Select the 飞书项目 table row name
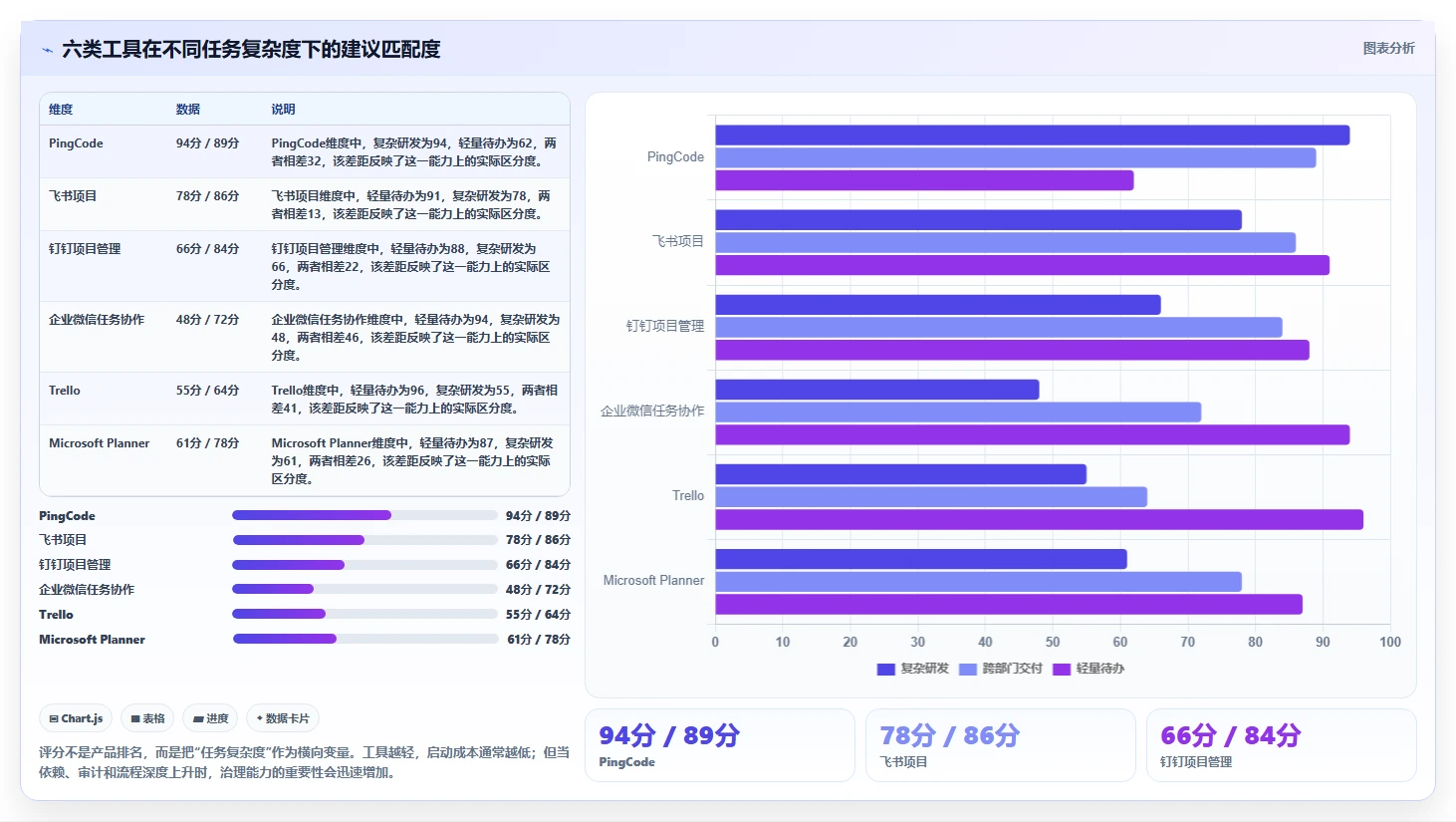Viewport: 1456px width, 822px height. click(x=73, y=196)
